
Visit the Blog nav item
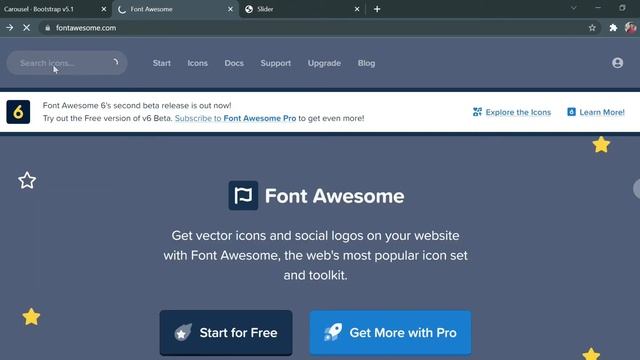click(x=366, y=63)
